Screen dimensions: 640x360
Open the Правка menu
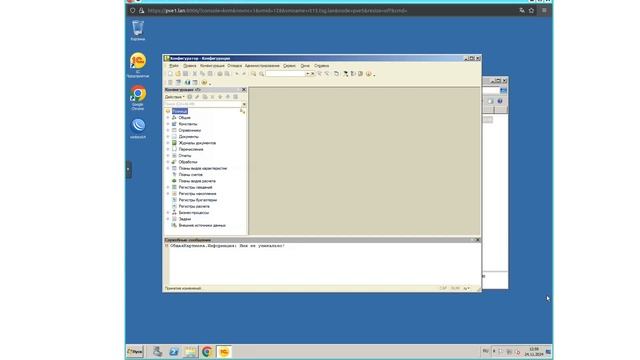pyautogui.click(x=189, y=66)
